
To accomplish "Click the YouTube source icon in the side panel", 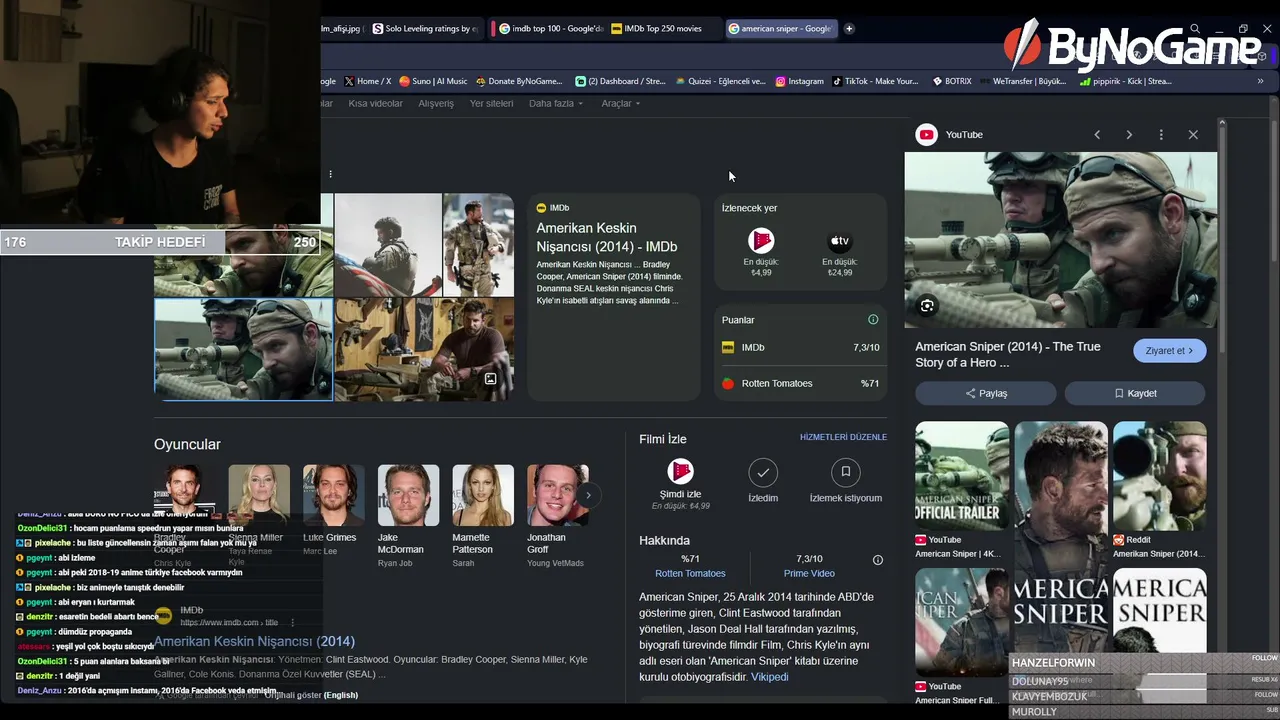I will pos(927,135).
